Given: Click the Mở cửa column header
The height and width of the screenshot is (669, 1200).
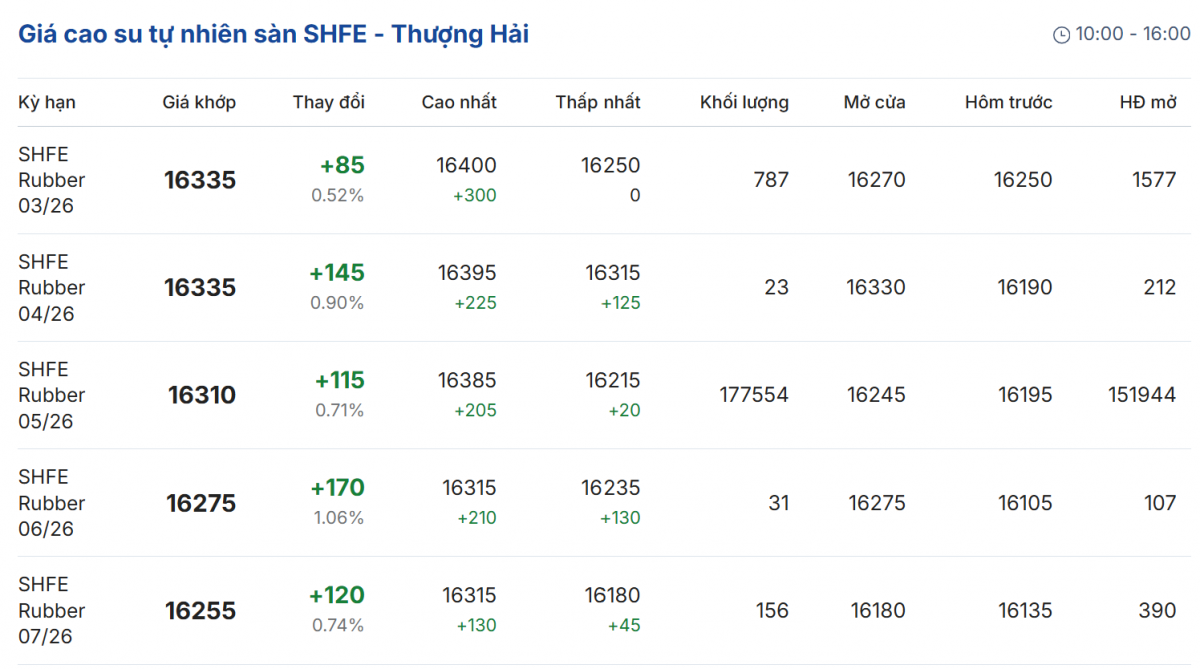Looking at the screenshot, I should click(x=874, y=102).
